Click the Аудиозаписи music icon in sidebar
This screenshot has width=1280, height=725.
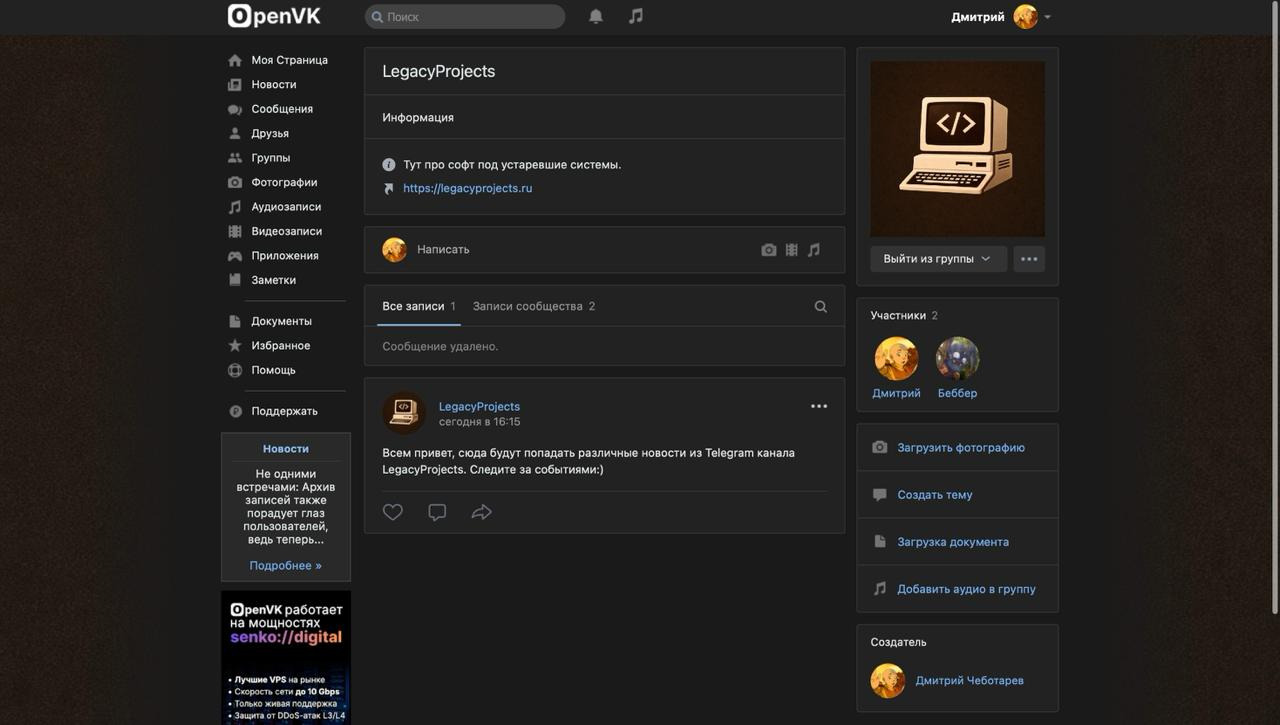coord(235,207)
